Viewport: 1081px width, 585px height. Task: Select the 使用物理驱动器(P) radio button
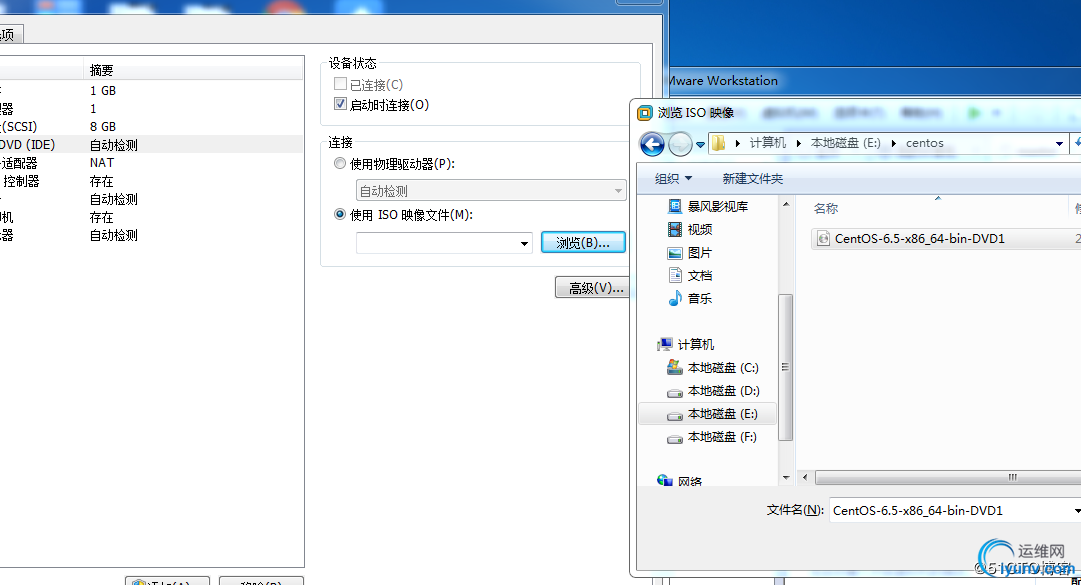(x=340, y=164)
